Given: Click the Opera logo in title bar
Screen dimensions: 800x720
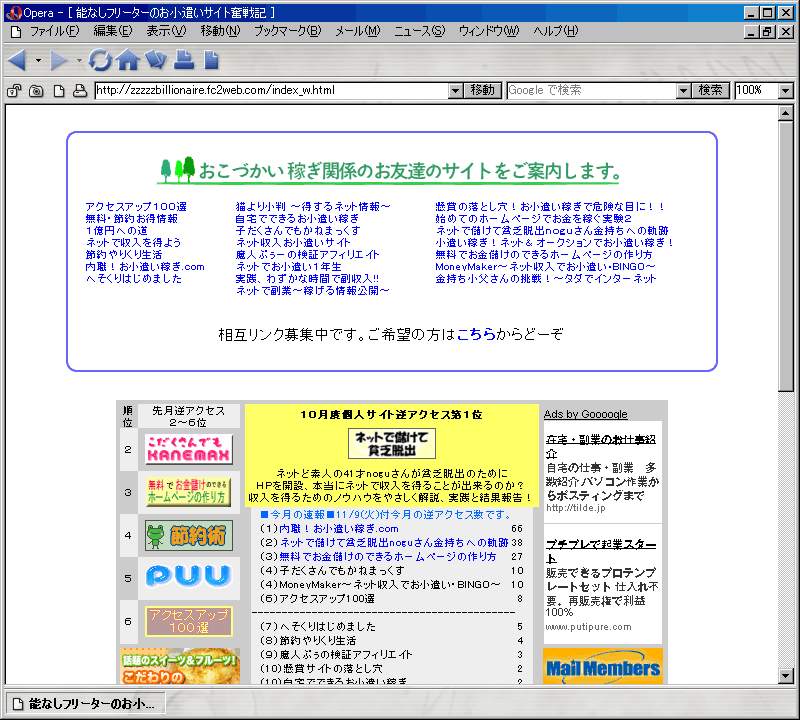Looking at the screenshot, I should click(13, 13).
